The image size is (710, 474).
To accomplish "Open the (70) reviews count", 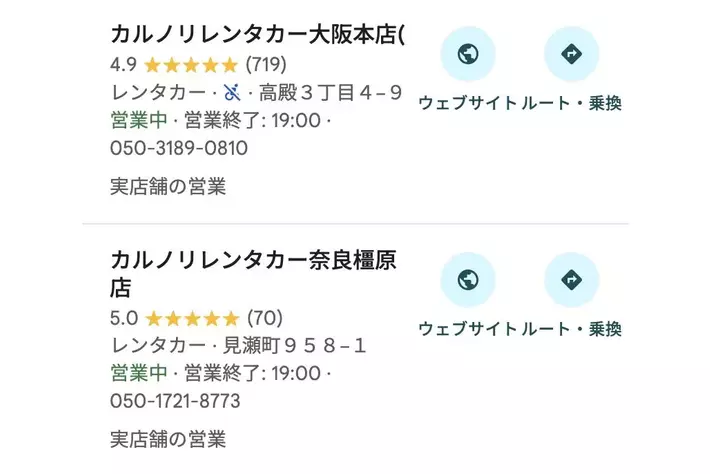I will [x=265, y=318].
